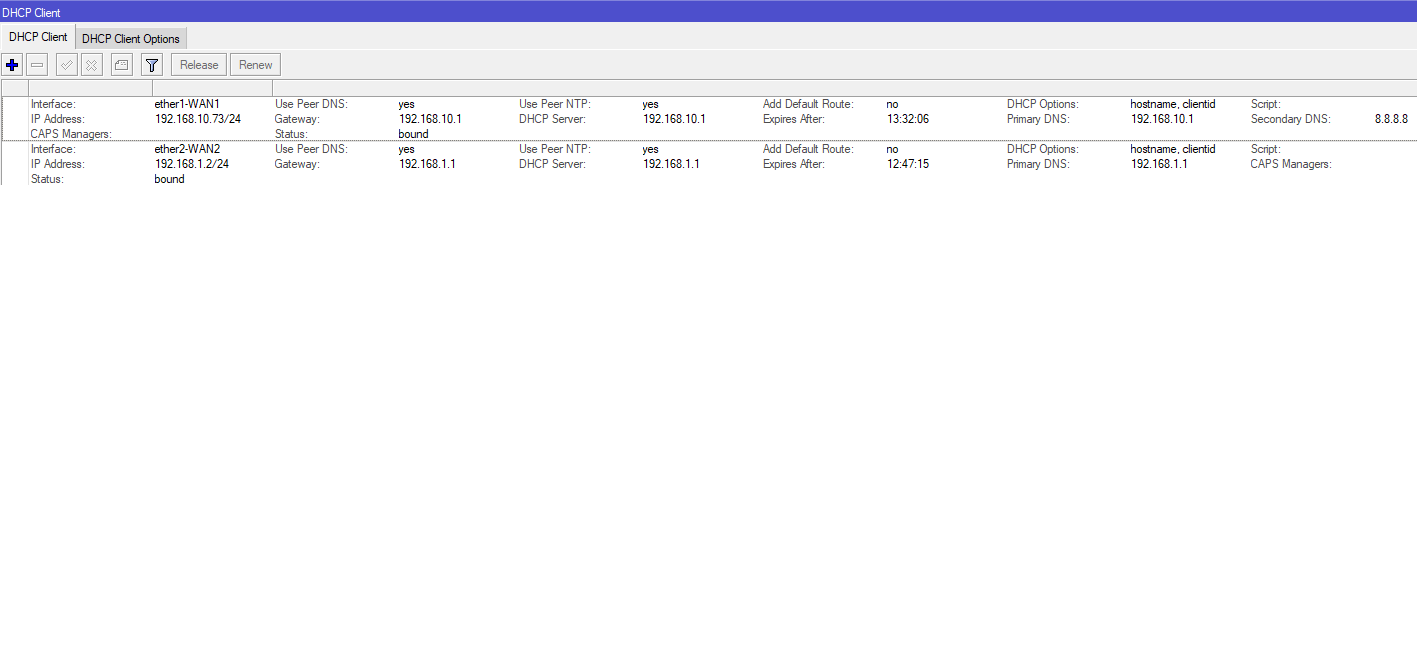Click the Renew button

click(255, 65)
